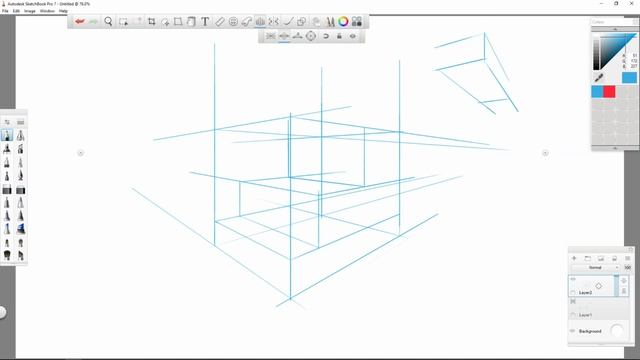Click the grayscale luminance strip

tap(596, 52)
